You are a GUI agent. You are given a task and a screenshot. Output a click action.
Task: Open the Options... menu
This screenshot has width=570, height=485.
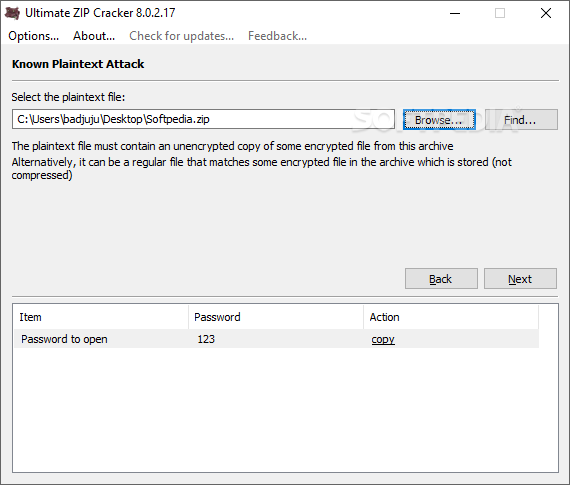pyautogui.click(x=33, y=36)
